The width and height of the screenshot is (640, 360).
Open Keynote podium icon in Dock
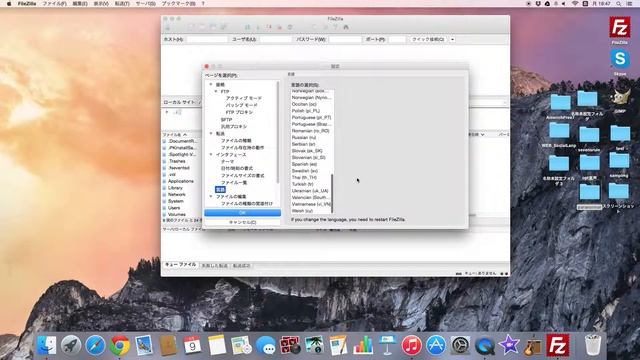click(387, 345)
